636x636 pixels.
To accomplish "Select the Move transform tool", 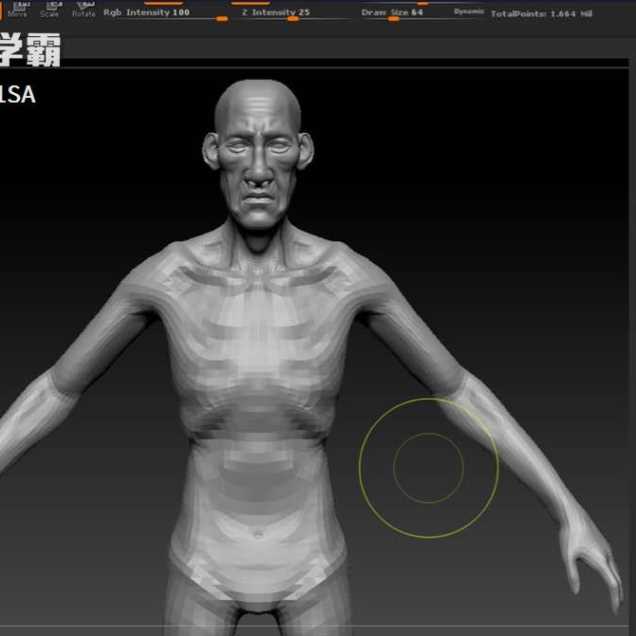I will pyautogui.click(x=17, y=9).
